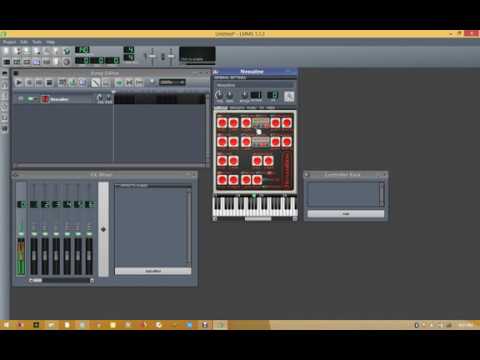Switch to the ENV/LFO tab in Nescaline
This screenshot has height=360, width=480.
(x=237, y=108)
